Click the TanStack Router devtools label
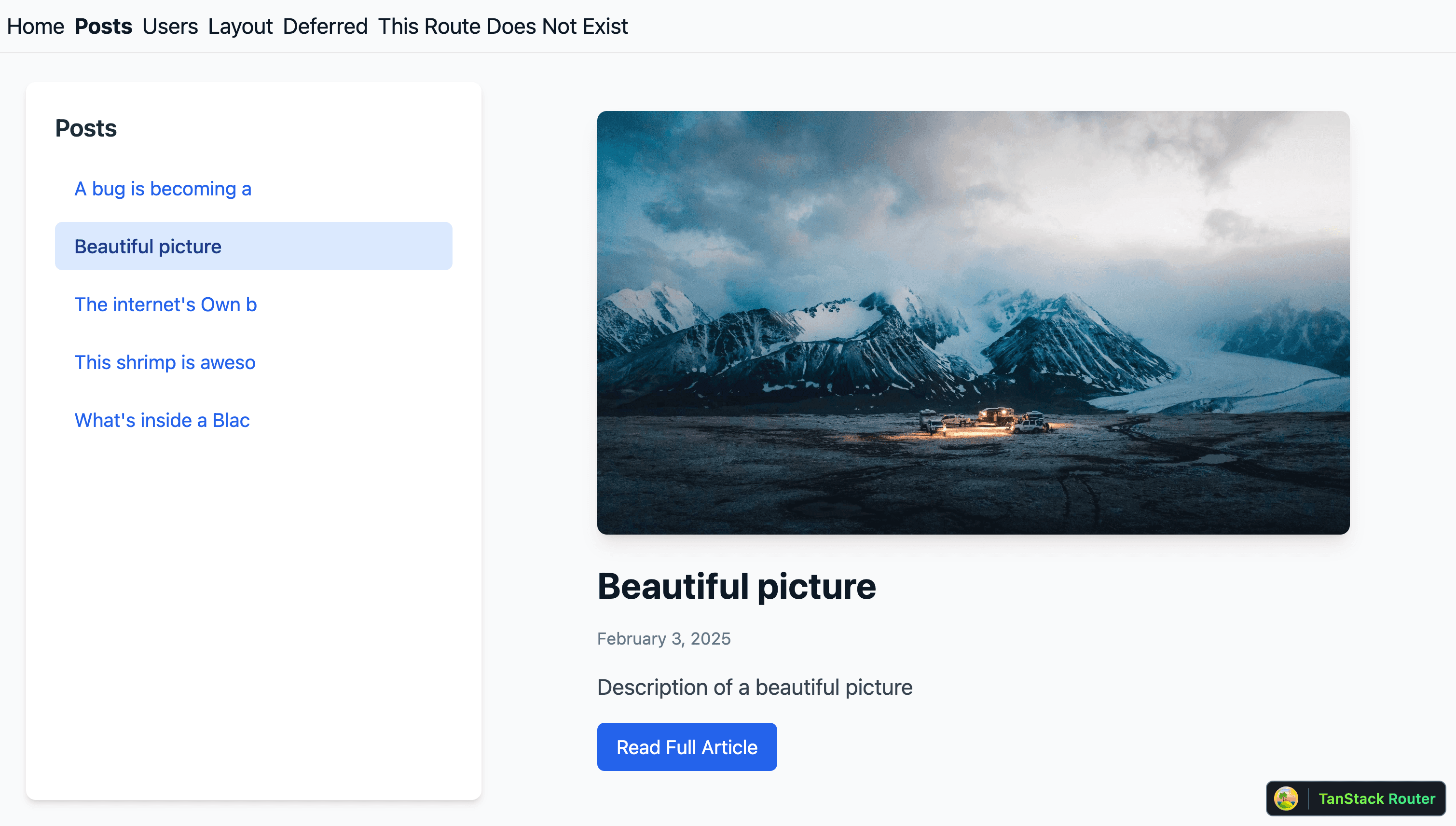Screen dimensions: 1456x826 pyautogui.click(x=1376, y=798)
